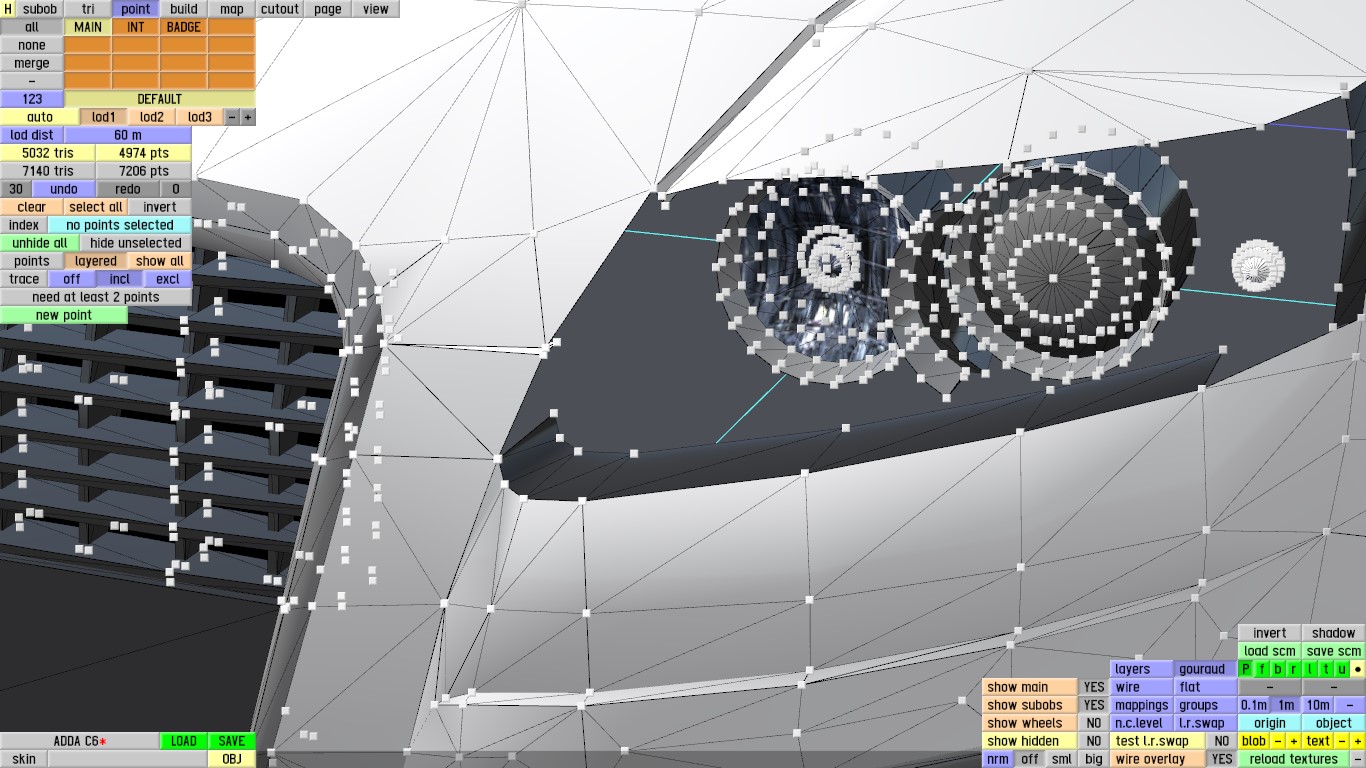The image size is (1366, 768).
Task: Open the build menu
Action: (184, 9)
